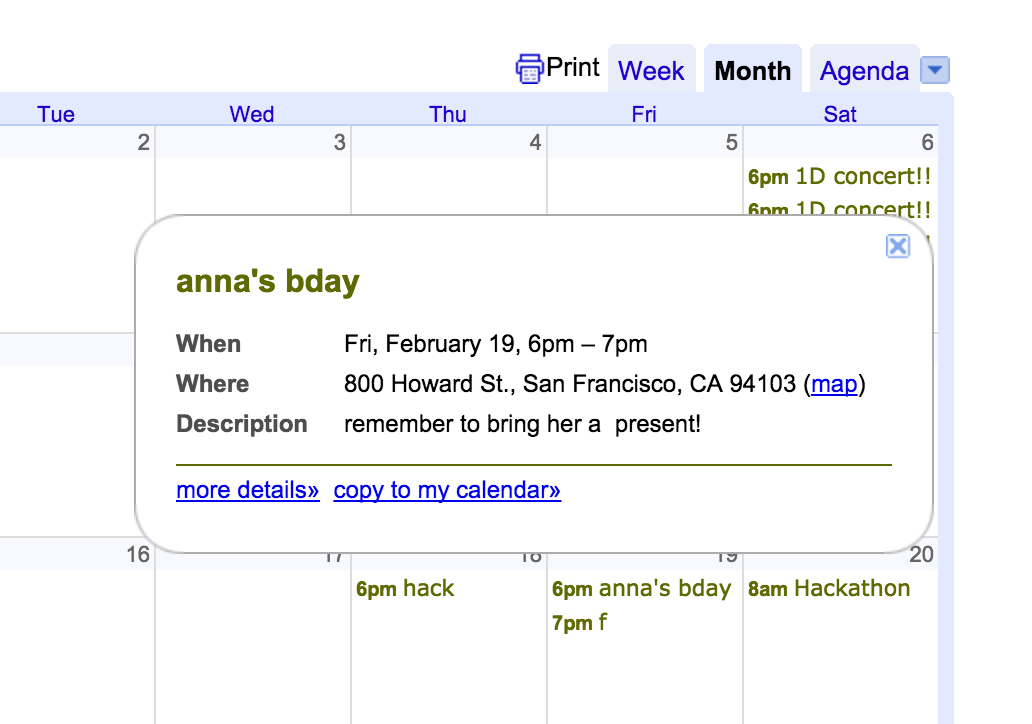Open the 6pm hack event

coord(405,588)
